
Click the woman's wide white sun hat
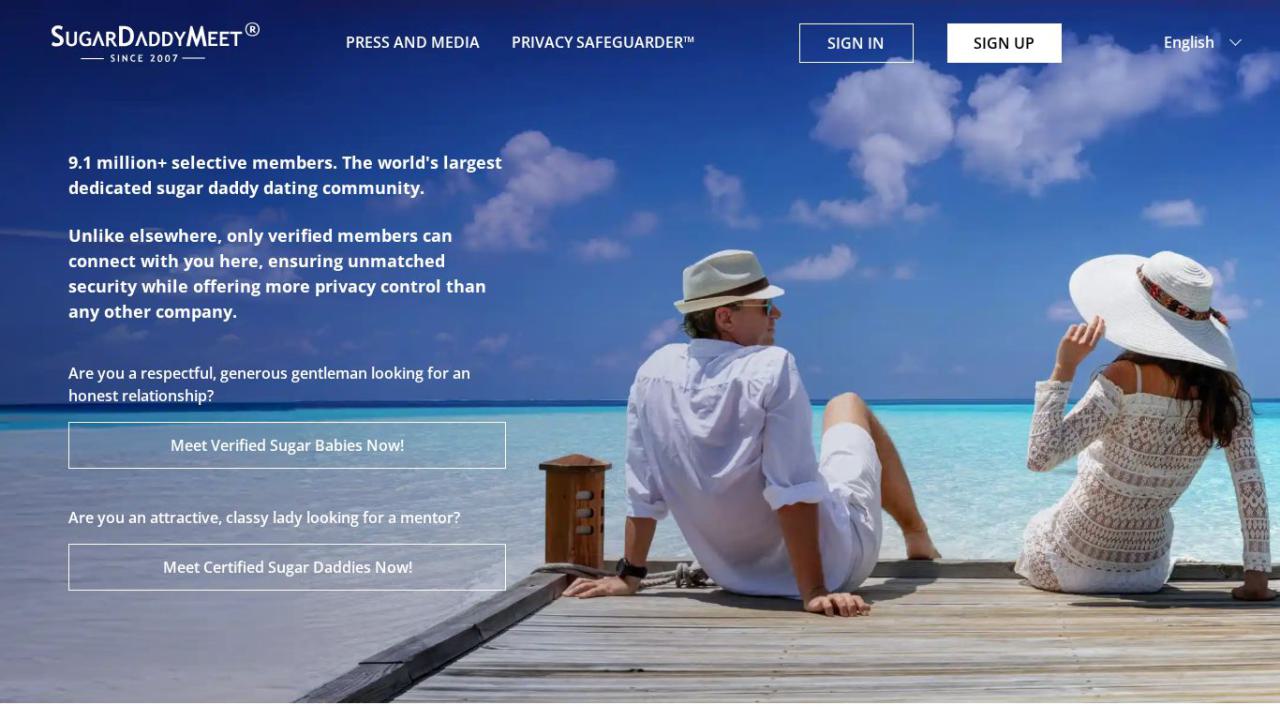pyautogui.click(x=1152, y=306)
